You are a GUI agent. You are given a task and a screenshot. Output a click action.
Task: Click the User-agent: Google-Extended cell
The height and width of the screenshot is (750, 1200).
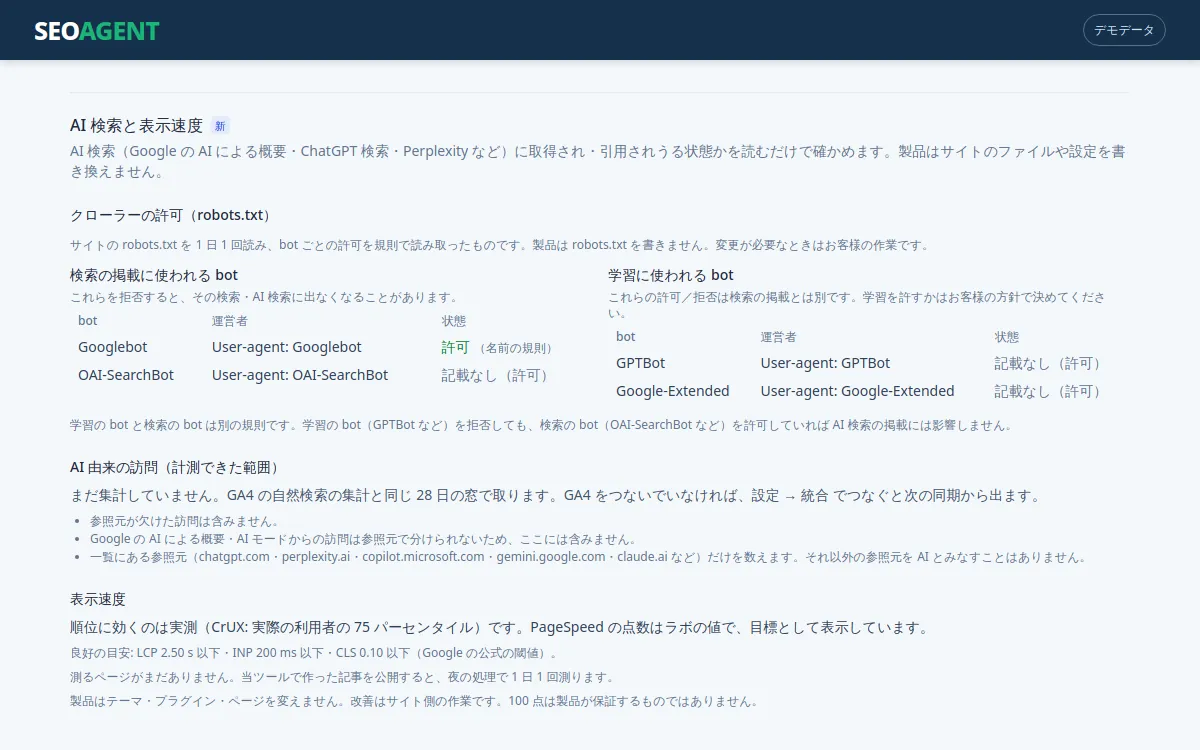click(x=858, y=391)
